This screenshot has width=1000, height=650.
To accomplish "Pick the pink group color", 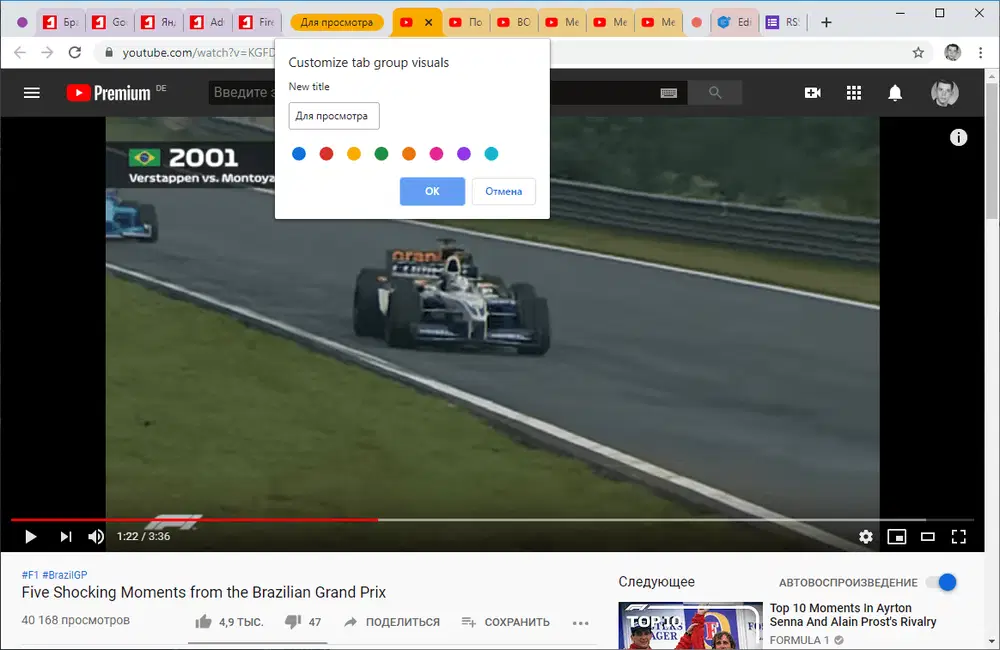I will [436, 154].
